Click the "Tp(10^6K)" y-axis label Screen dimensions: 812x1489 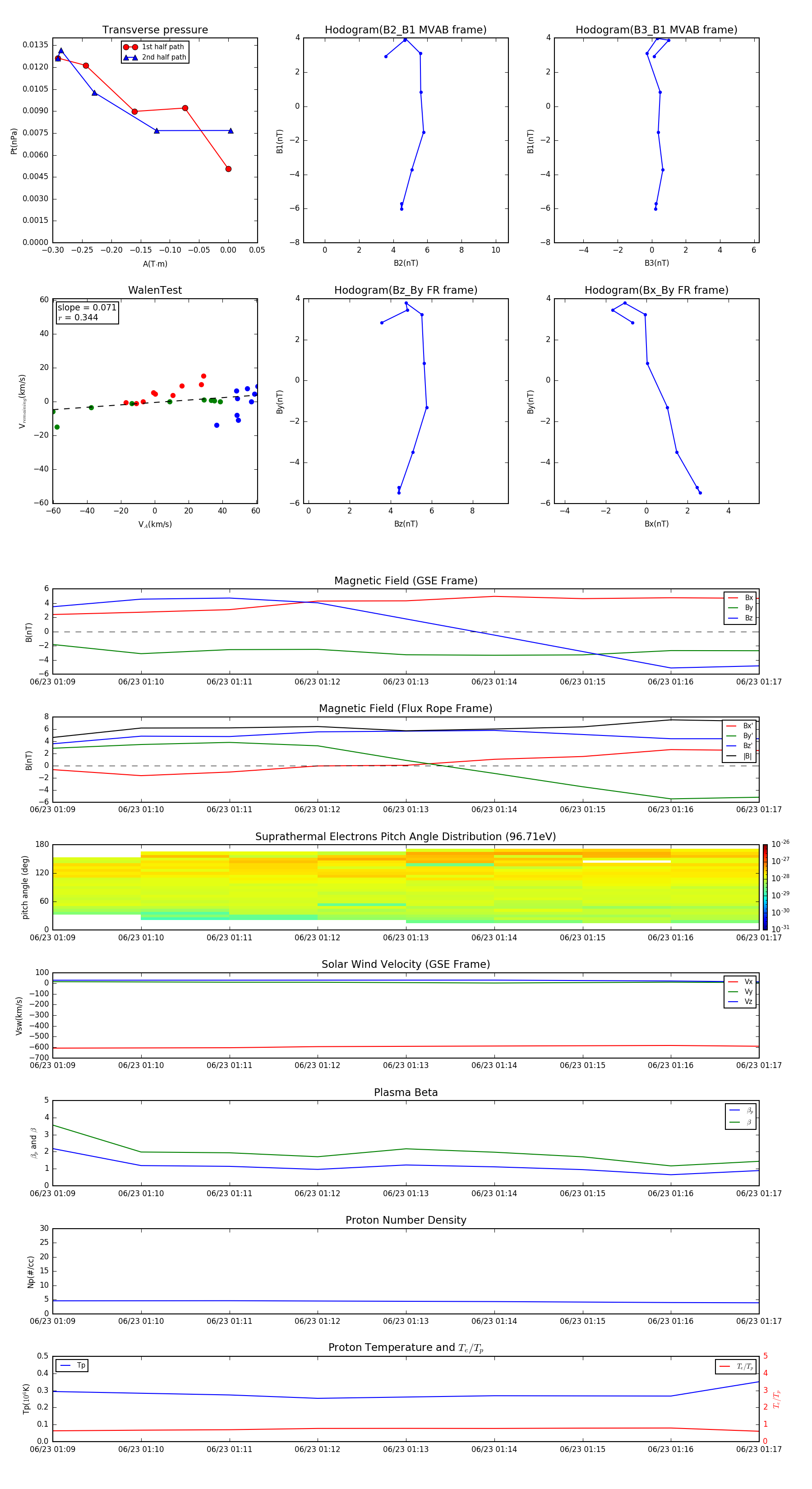pyautogui.click(x=26, y=1399)
